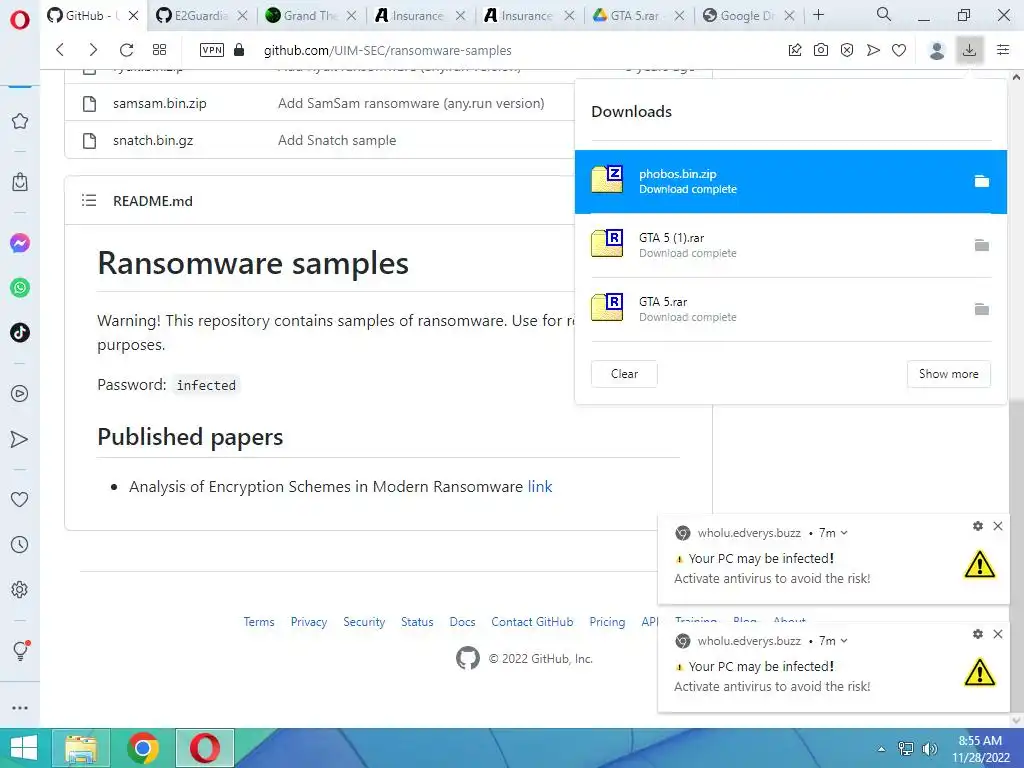
Task: Go forward to the next page
Action: (93, 50)
